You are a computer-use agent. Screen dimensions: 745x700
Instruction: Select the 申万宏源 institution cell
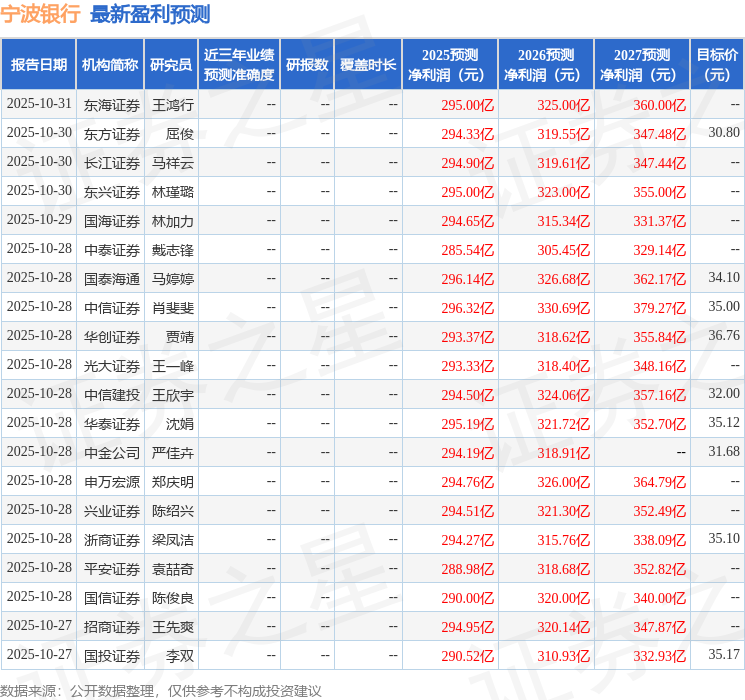point(112,482)
